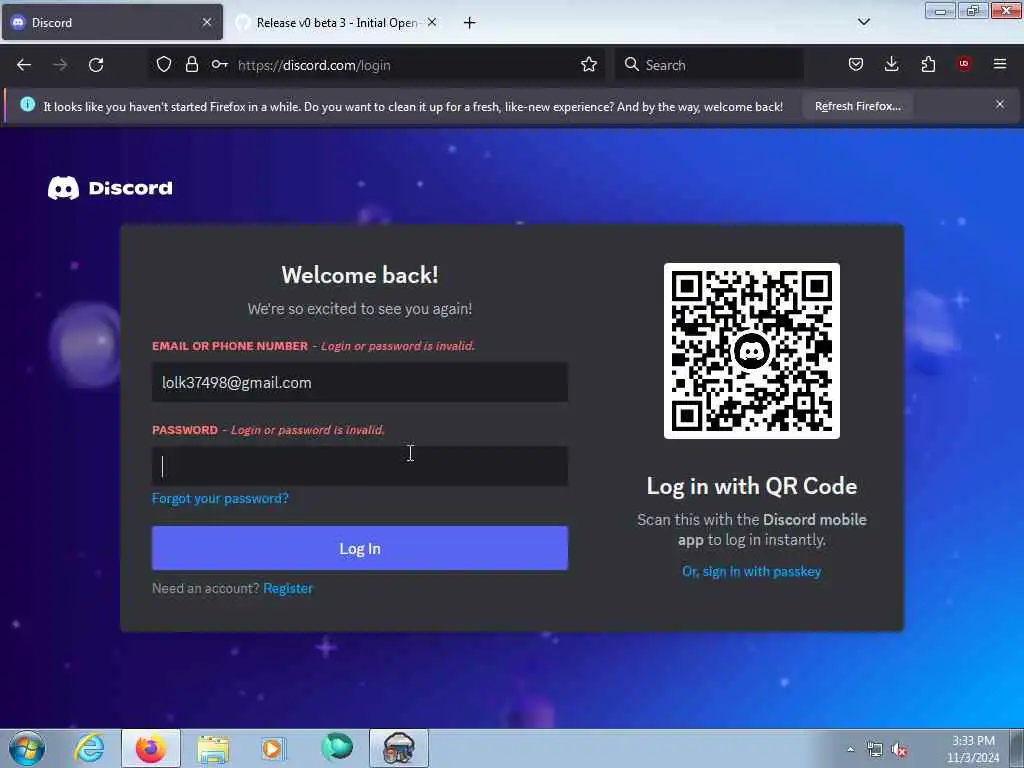
Task: Open the green globe taskbar app
Action: (336, 747)
